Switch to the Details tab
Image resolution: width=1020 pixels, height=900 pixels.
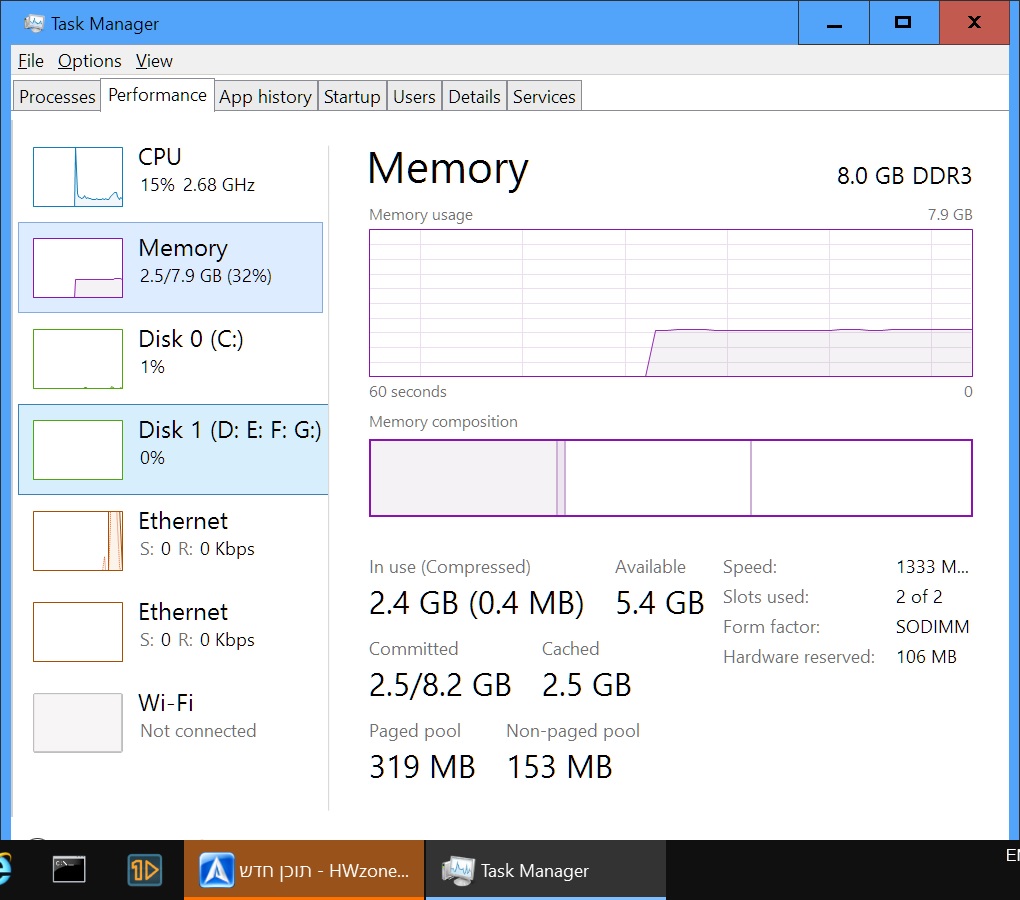[x=474, y=96]
